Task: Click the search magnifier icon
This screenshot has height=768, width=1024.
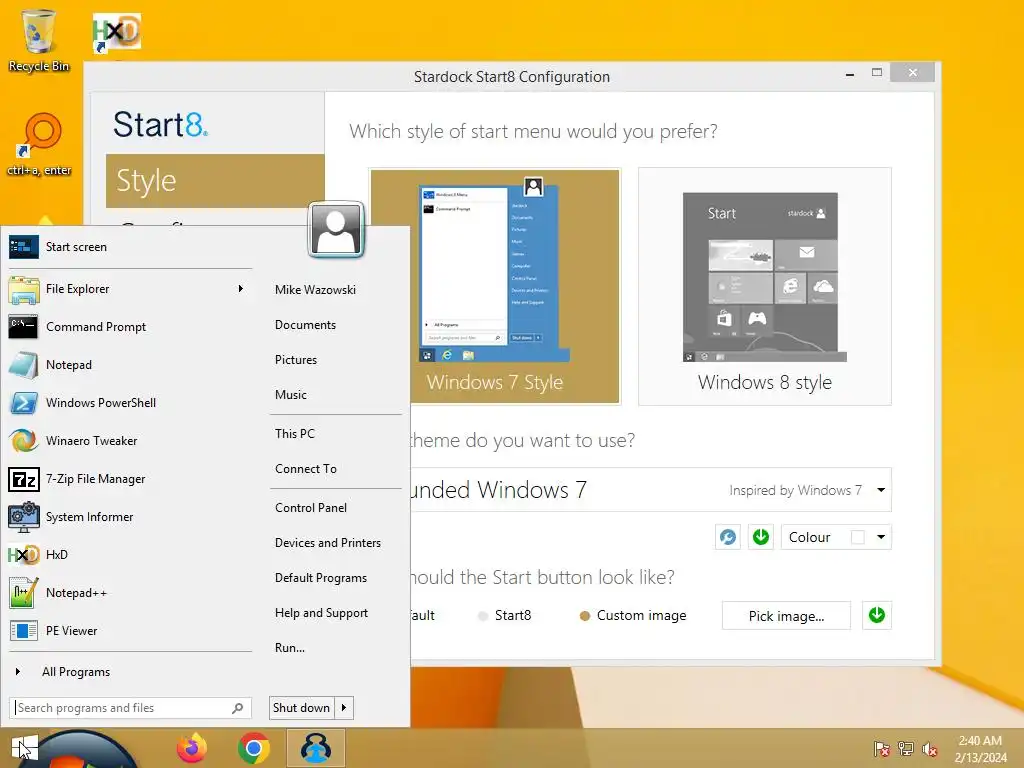Action: 238,708
